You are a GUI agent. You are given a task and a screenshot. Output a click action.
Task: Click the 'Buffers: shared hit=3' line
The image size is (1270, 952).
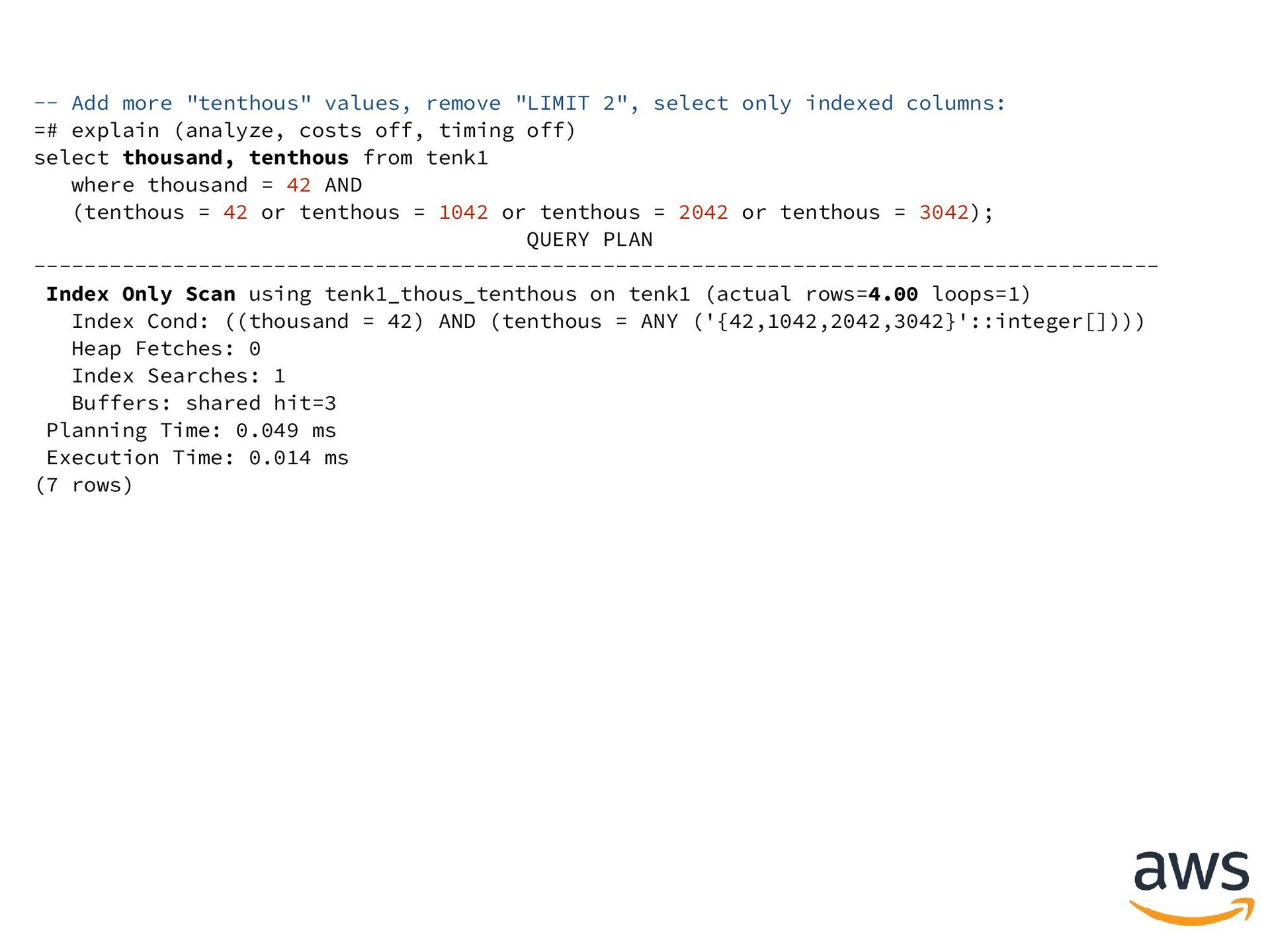coord(204,403)
